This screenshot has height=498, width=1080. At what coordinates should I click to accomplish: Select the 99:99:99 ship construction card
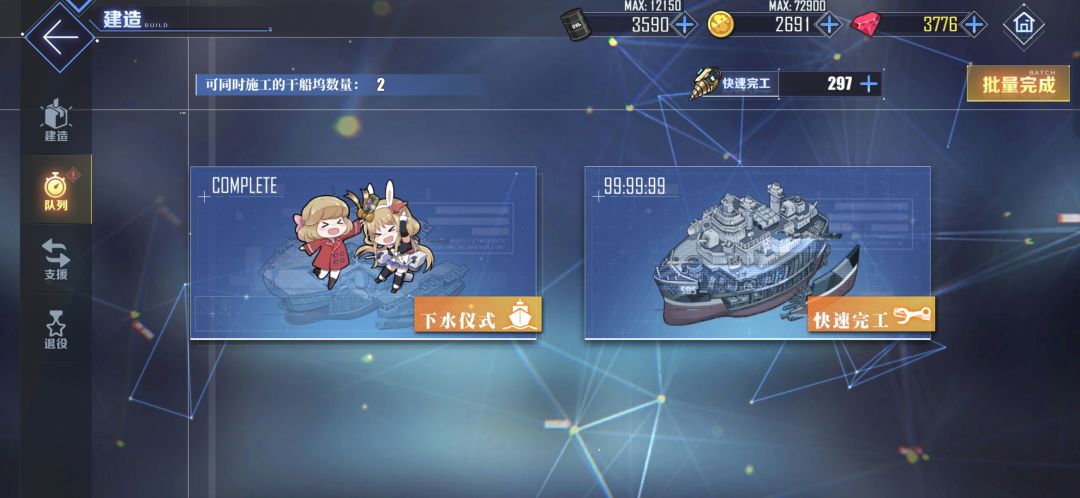point(758,252)
